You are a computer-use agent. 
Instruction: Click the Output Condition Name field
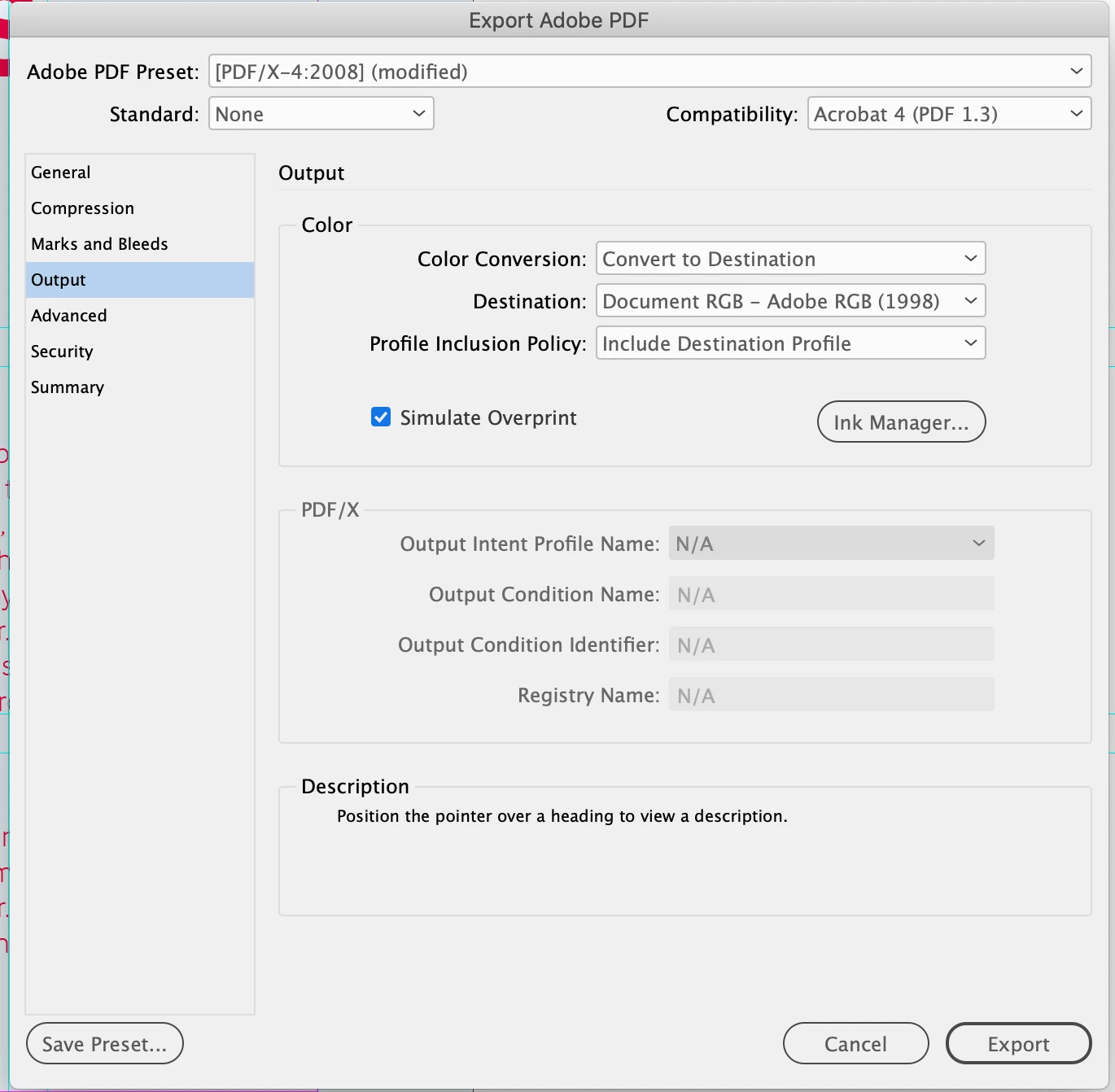(x=831, y=594)
